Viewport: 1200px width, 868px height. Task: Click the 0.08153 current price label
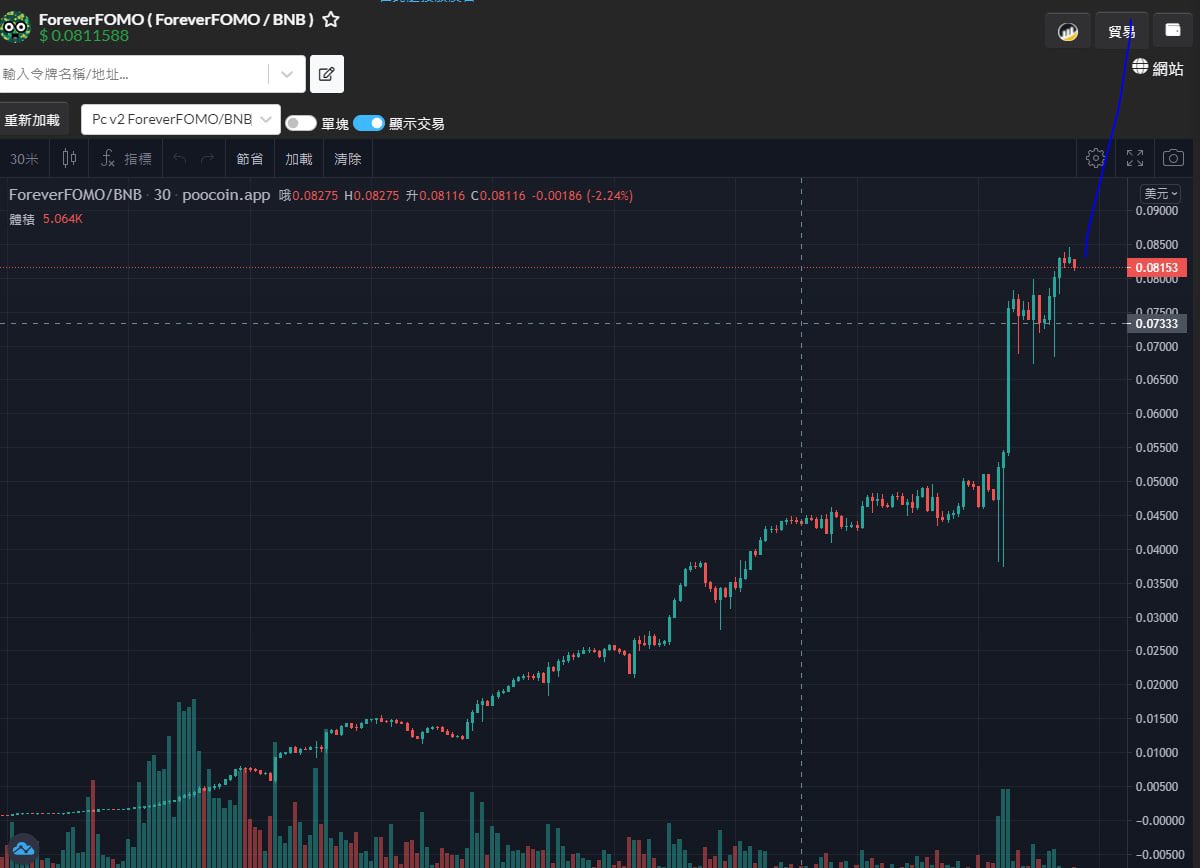[1157, 267]
